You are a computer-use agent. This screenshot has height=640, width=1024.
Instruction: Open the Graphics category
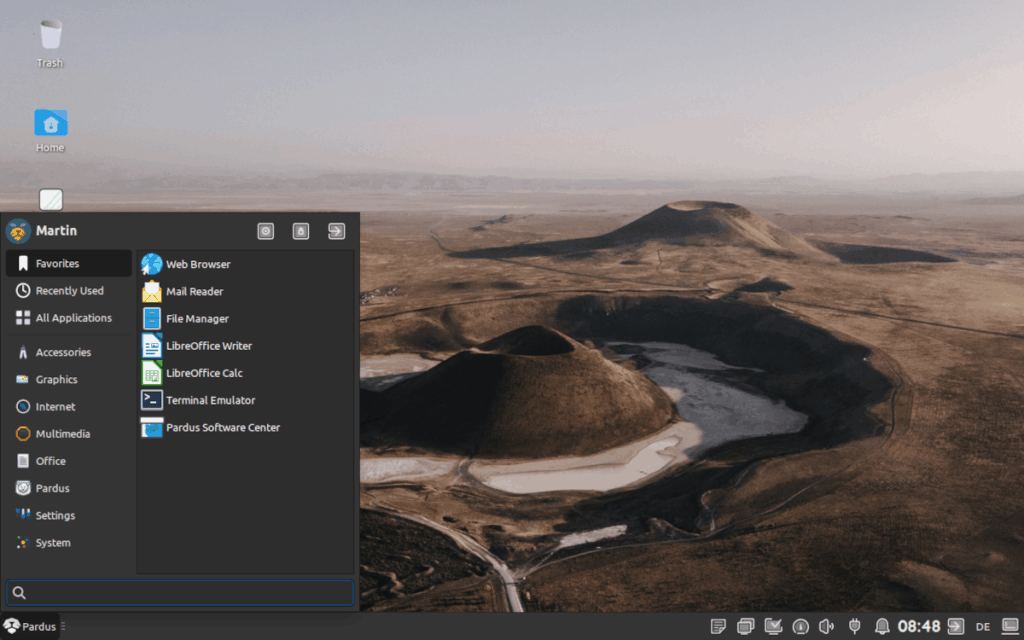coord(69,379)
